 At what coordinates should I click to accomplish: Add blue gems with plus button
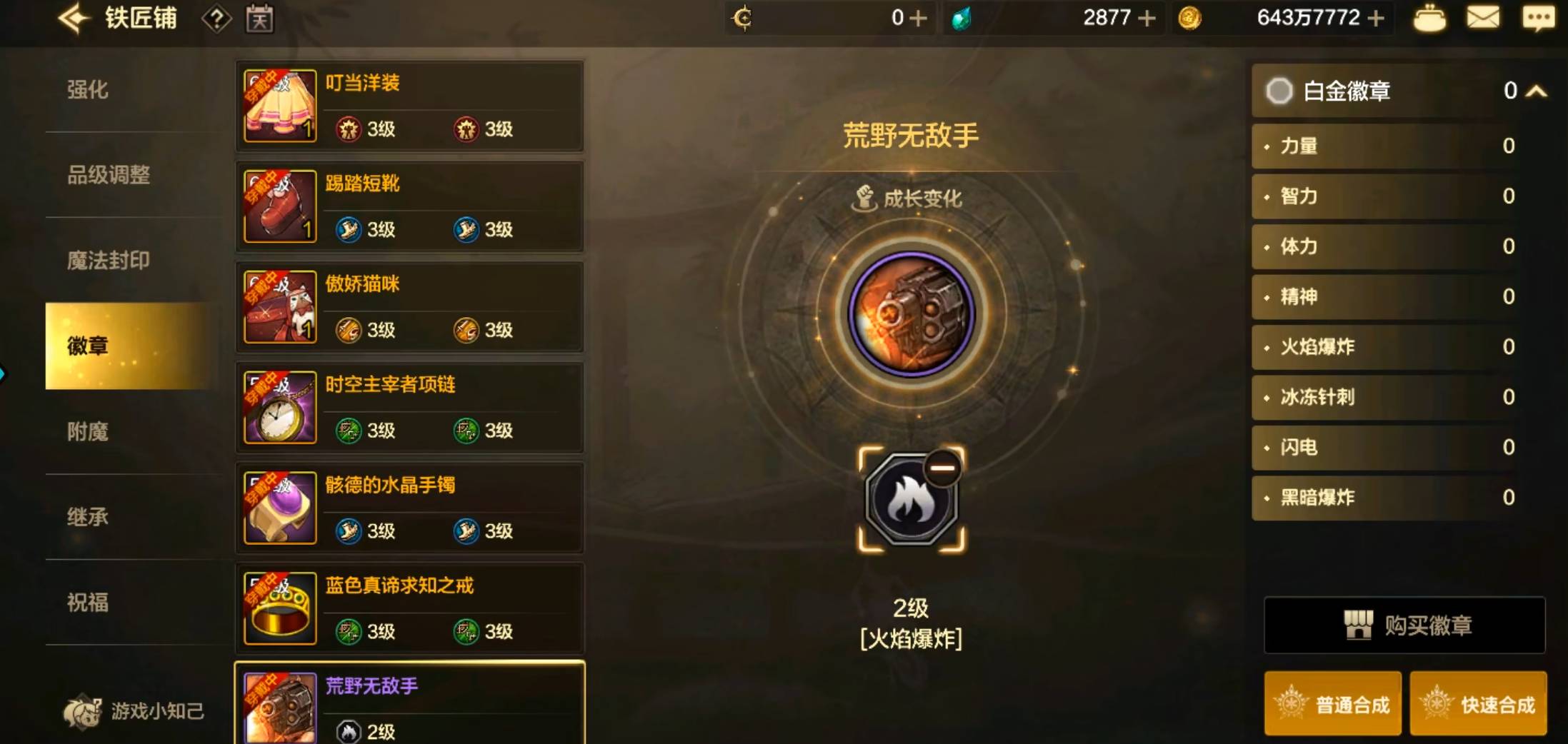(x=1147, y=18)
